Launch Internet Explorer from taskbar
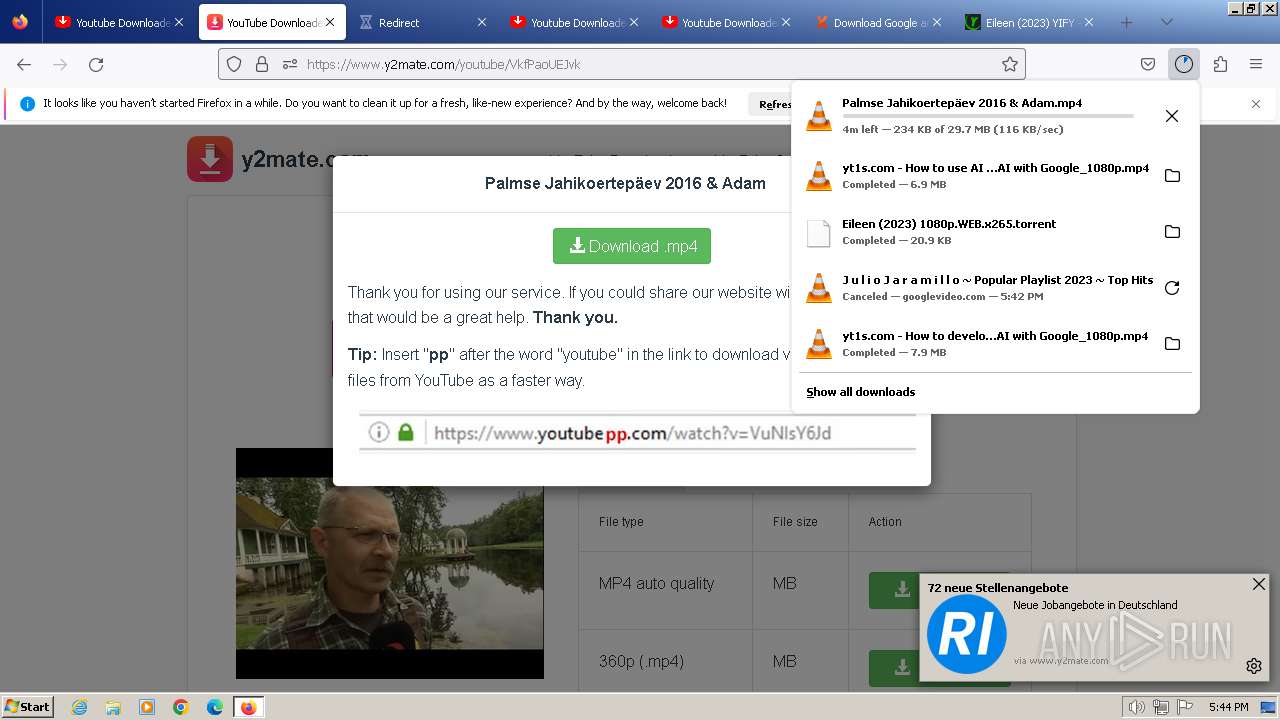Viewport: 1280px width, 720px height. 79,707
